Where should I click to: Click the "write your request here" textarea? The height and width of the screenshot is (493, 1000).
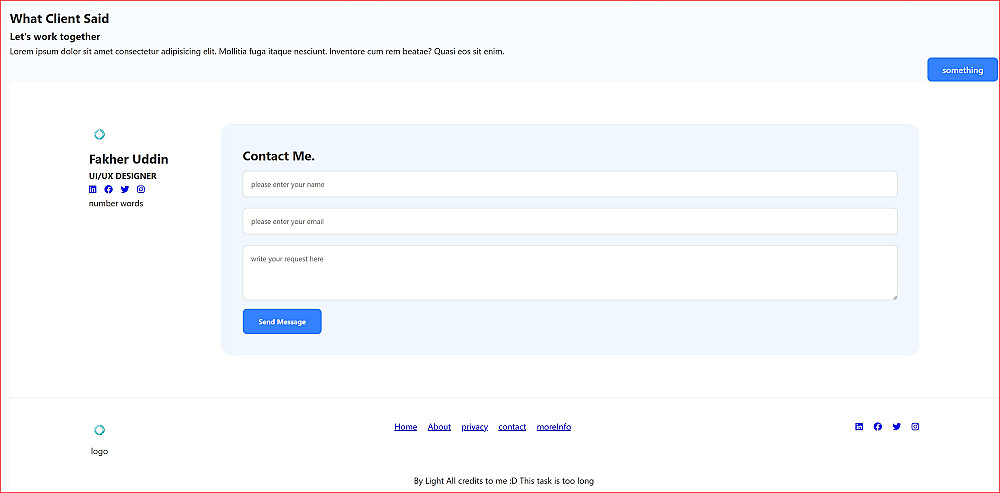(570, 272)
